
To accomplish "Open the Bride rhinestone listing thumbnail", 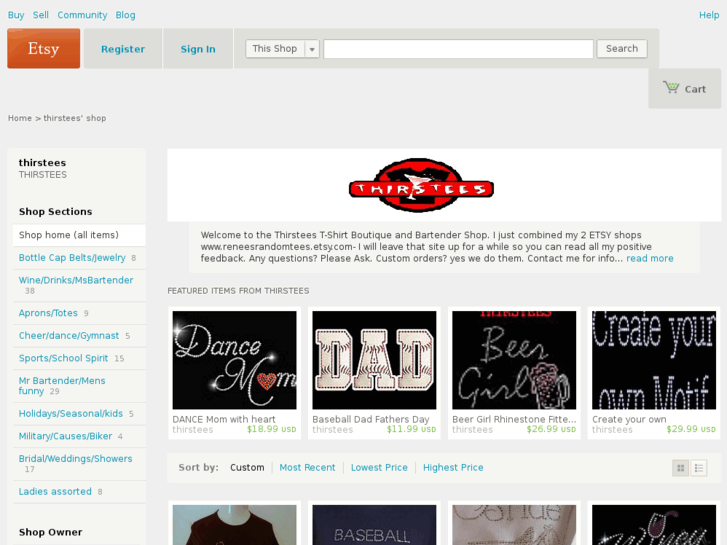I will point(514,525).
